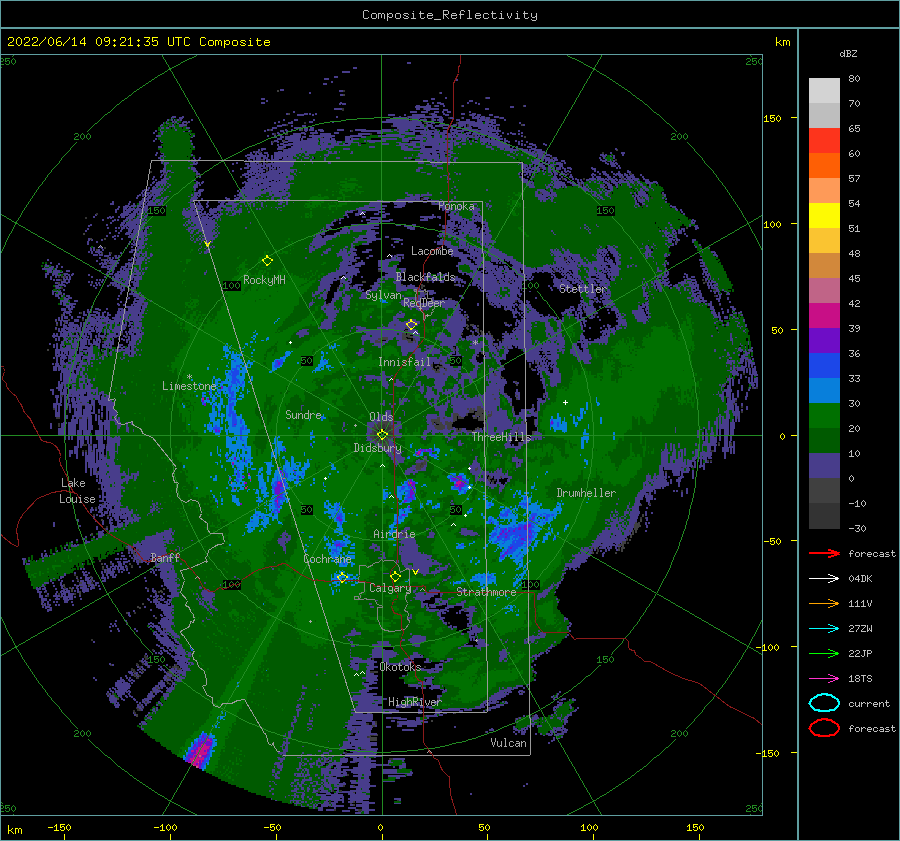Click the Cochrane town label
The image size is (900, 841).
(327, 559)
